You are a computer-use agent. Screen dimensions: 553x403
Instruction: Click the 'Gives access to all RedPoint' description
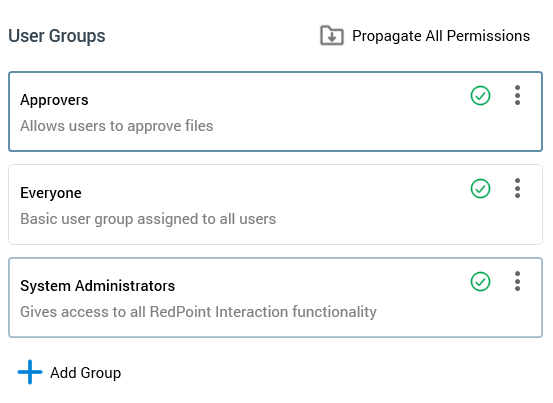[198, 312]
